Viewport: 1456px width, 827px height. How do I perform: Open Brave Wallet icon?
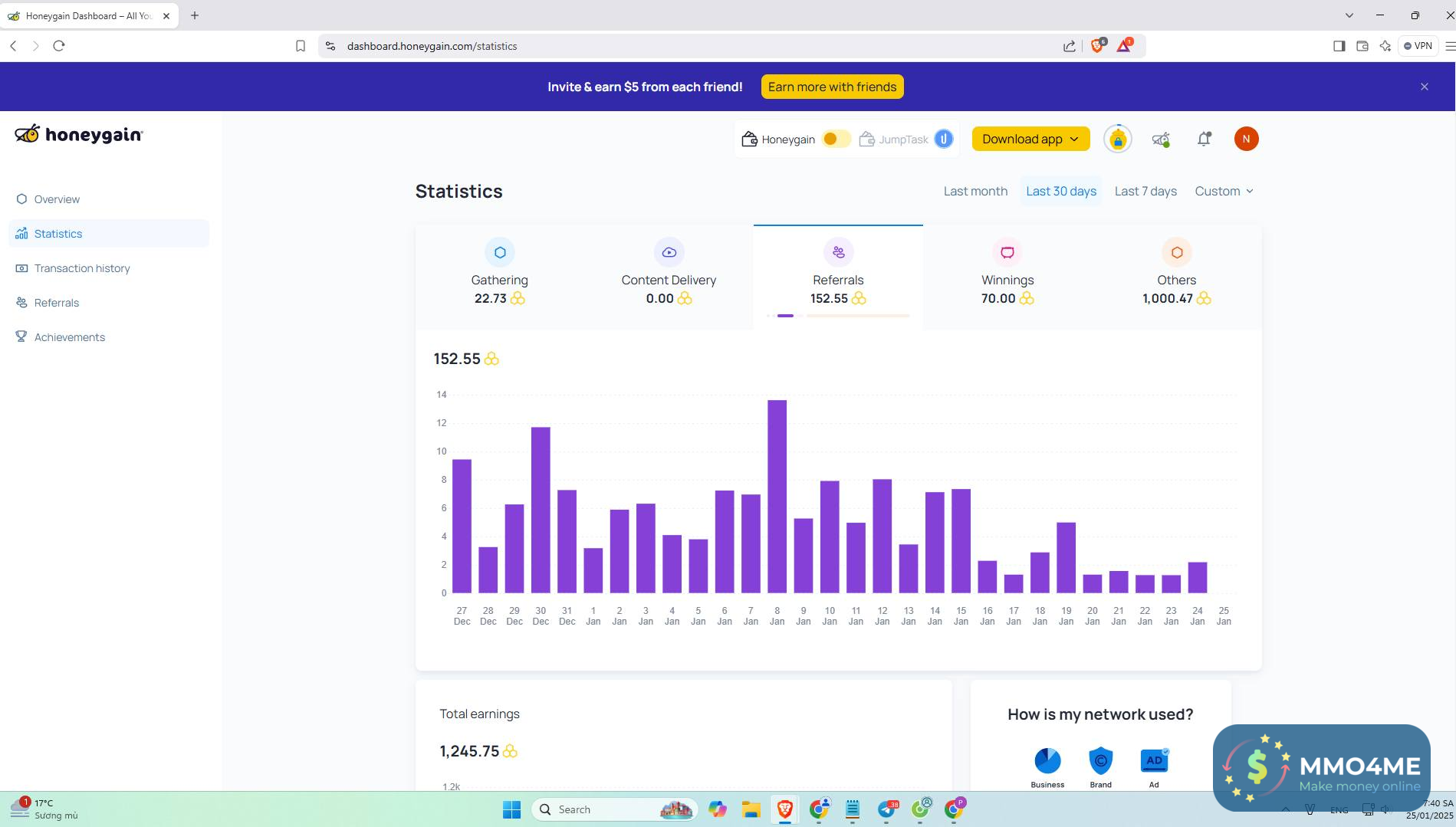tap(1362, 46)
